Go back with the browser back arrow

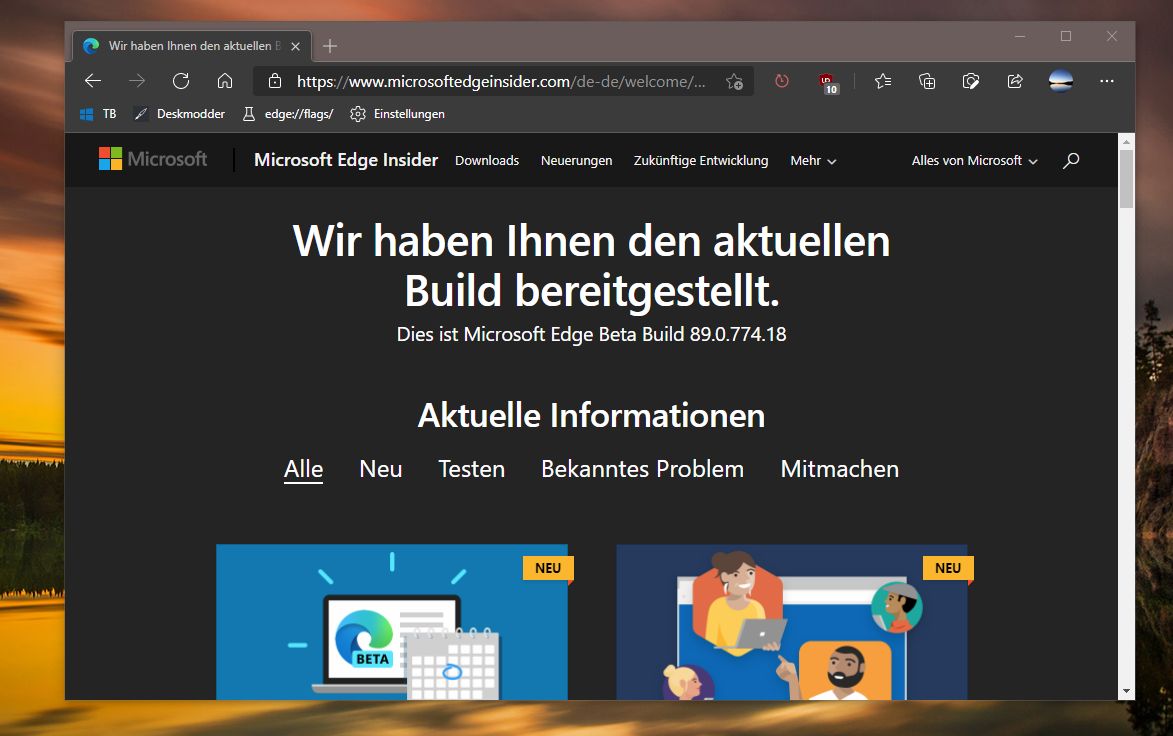[93, 81]
